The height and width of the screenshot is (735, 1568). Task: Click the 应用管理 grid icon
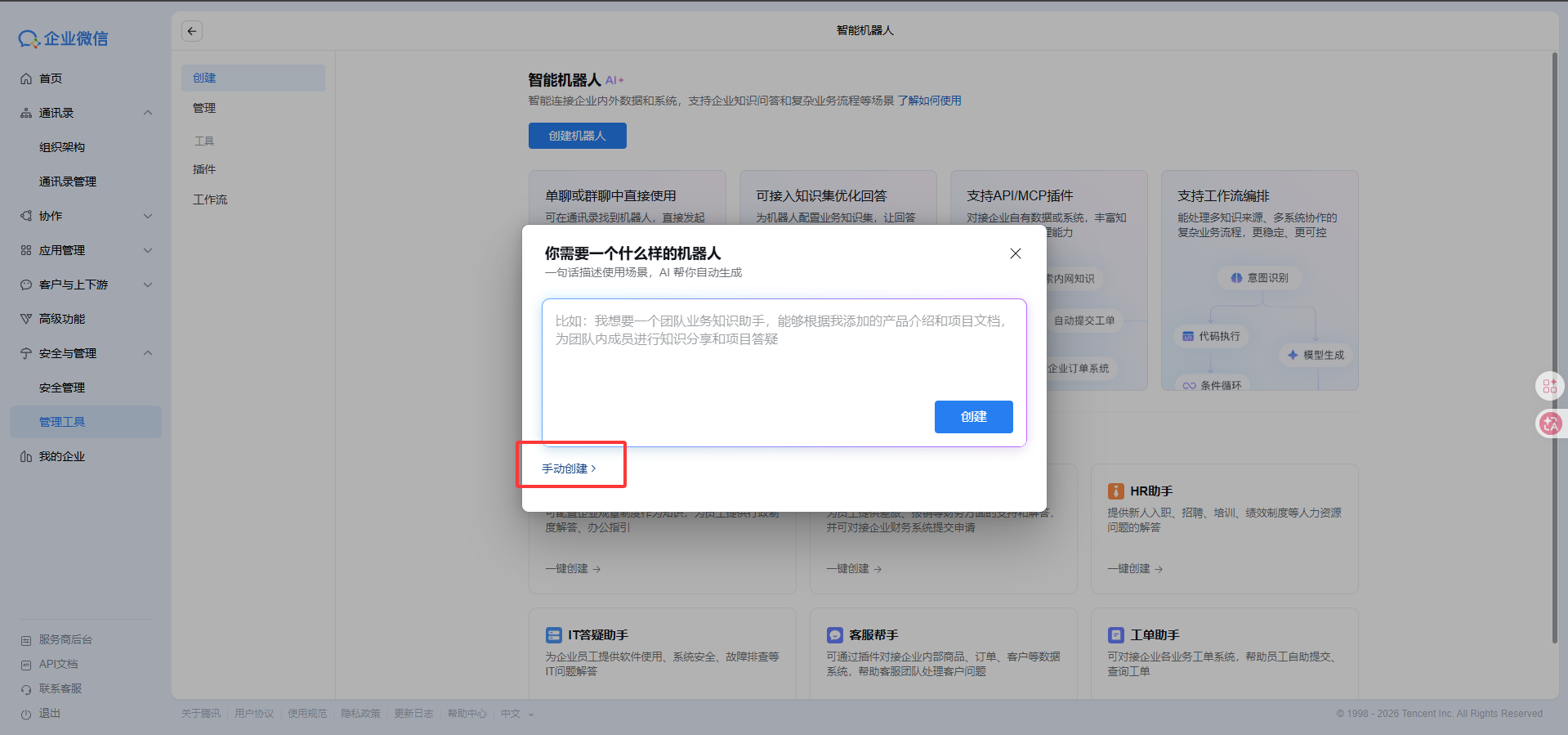point(26,250)
